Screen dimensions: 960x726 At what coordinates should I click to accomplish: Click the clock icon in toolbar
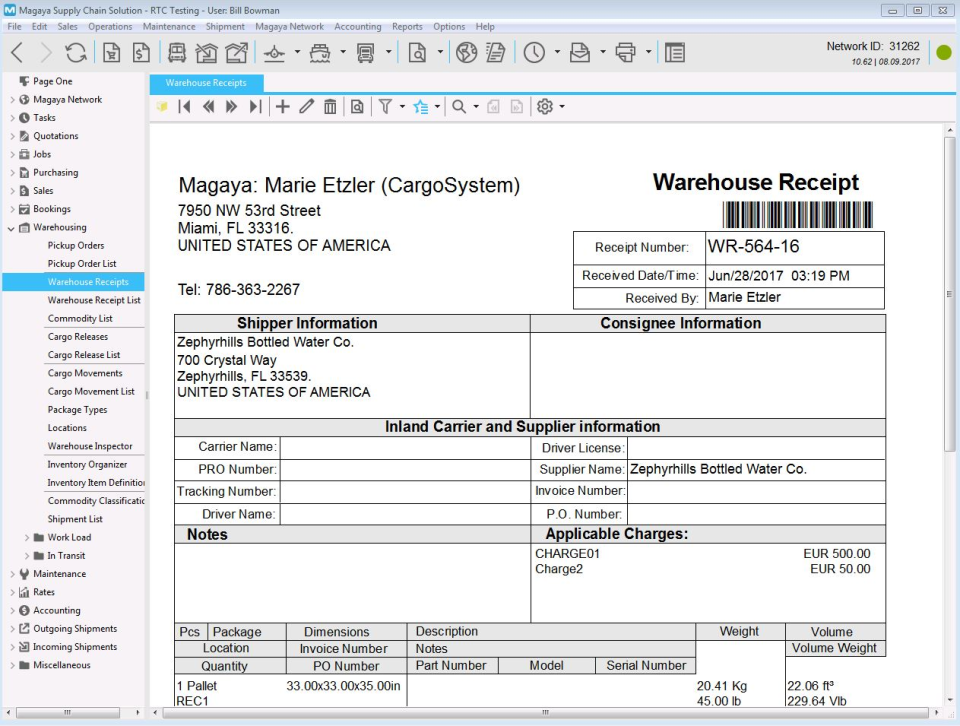(534, 53)
